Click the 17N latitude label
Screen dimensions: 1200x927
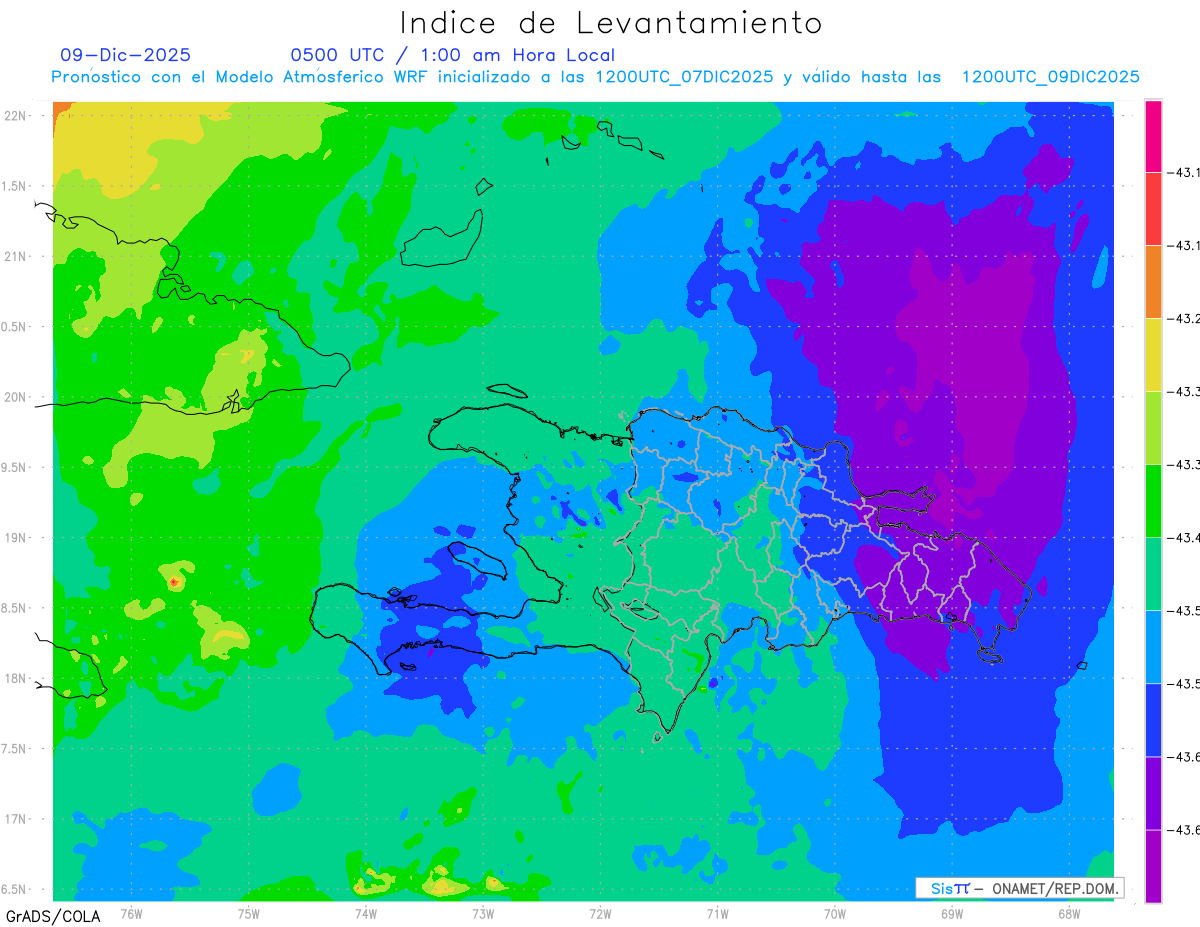click(16, 819)
